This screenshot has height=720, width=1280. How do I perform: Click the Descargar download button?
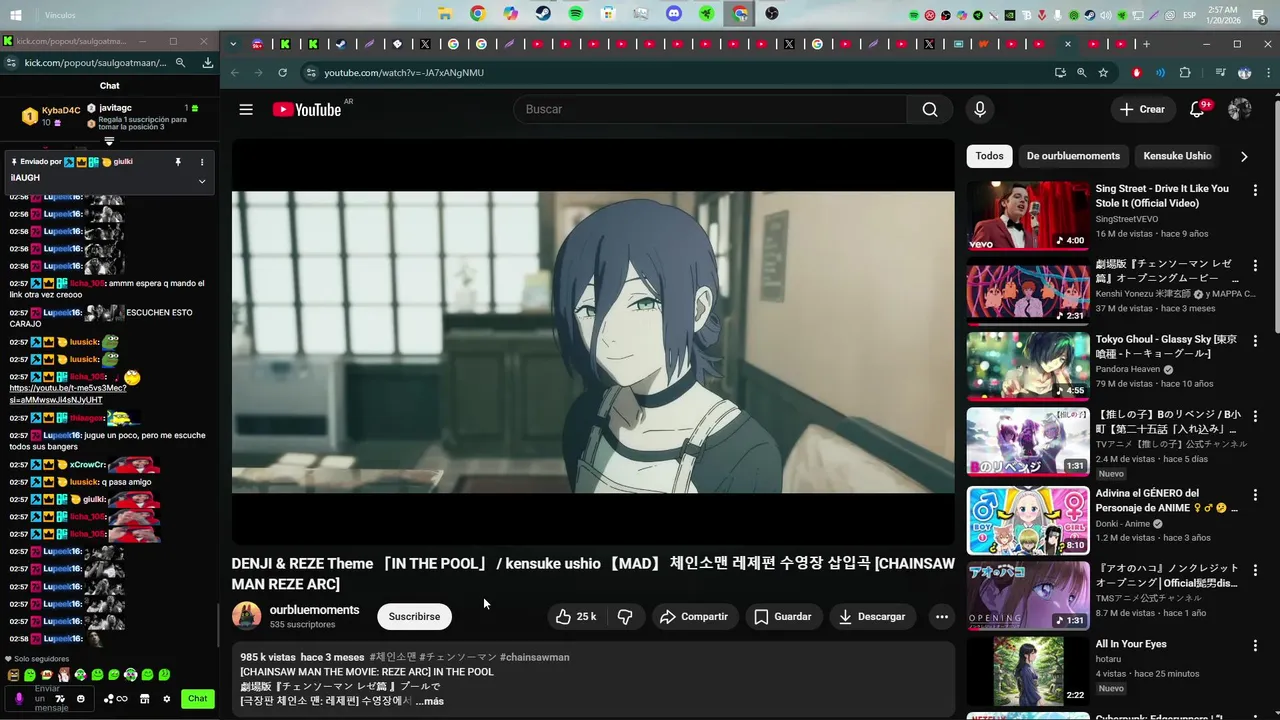point(871,617)
